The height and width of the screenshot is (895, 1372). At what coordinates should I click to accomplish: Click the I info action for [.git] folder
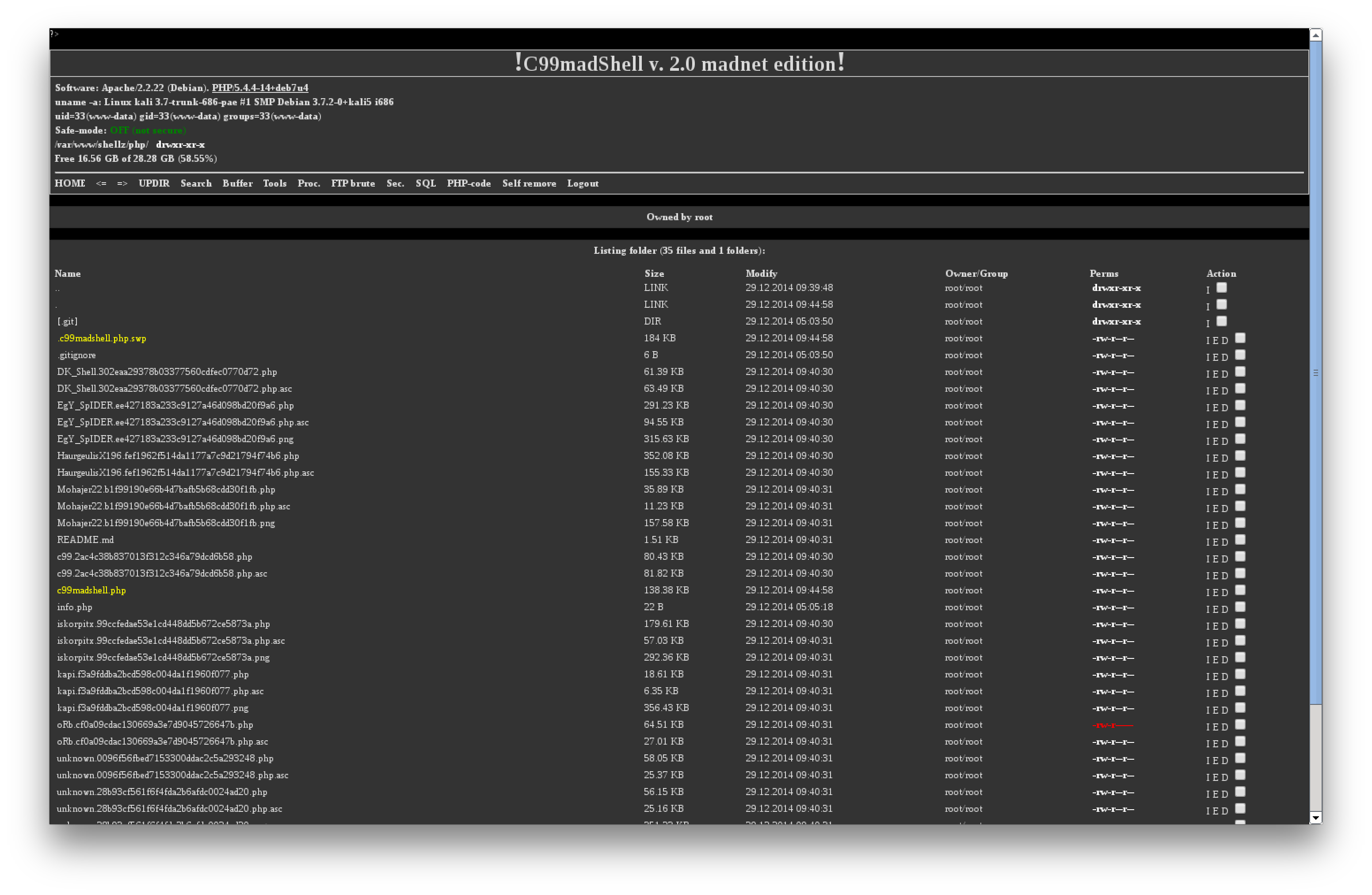point(1208,324)
